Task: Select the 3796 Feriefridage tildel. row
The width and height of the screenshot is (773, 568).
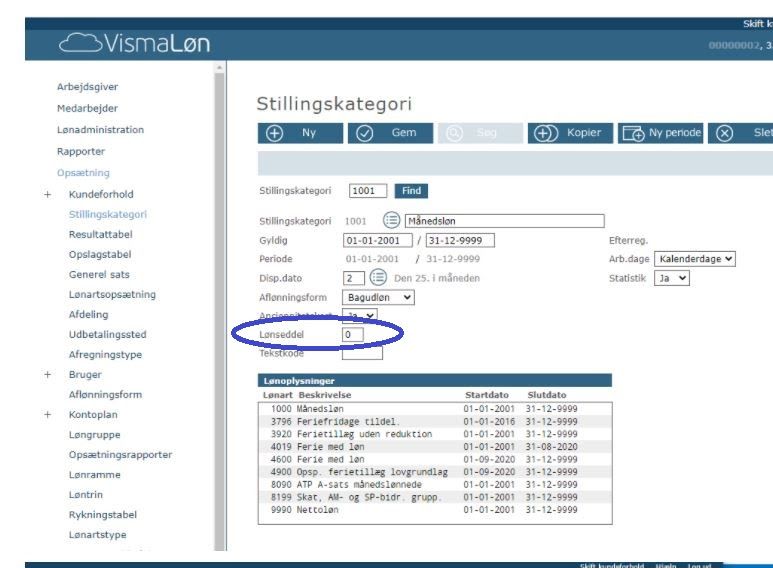Action: click(435, 422)
